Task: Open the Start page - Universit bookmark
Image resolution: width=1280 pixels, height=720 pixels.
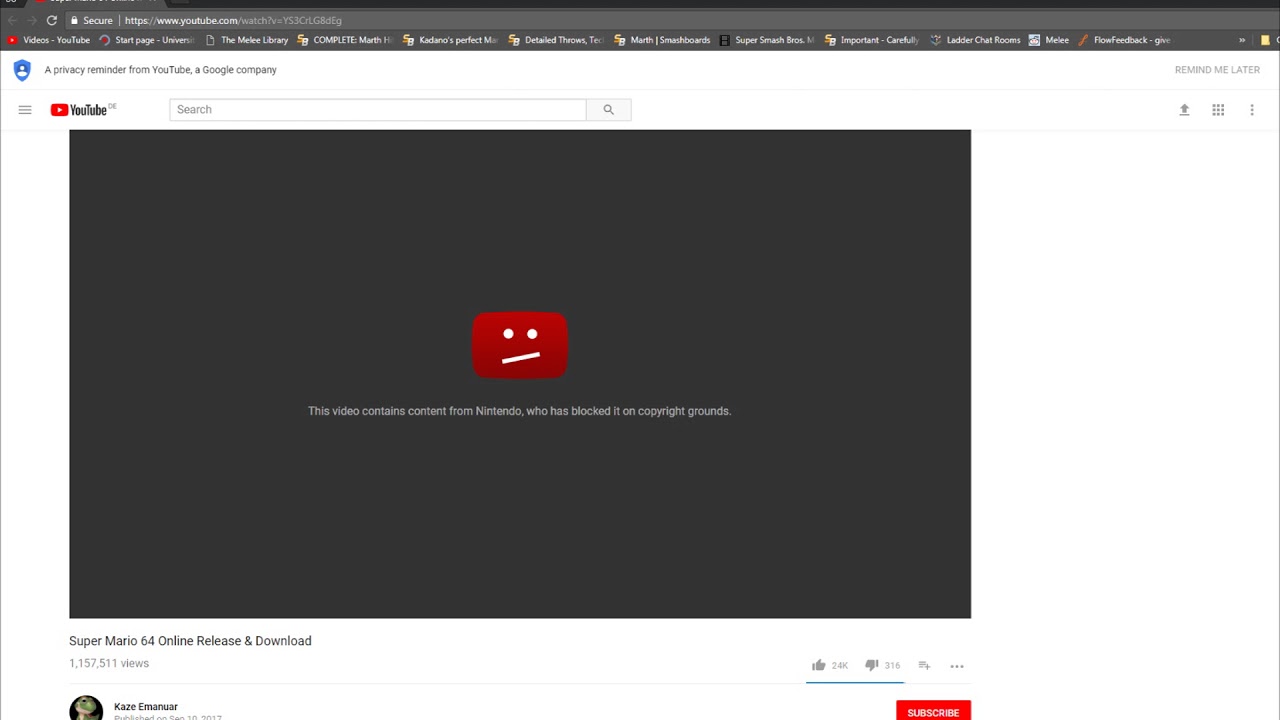Action: 146,40
